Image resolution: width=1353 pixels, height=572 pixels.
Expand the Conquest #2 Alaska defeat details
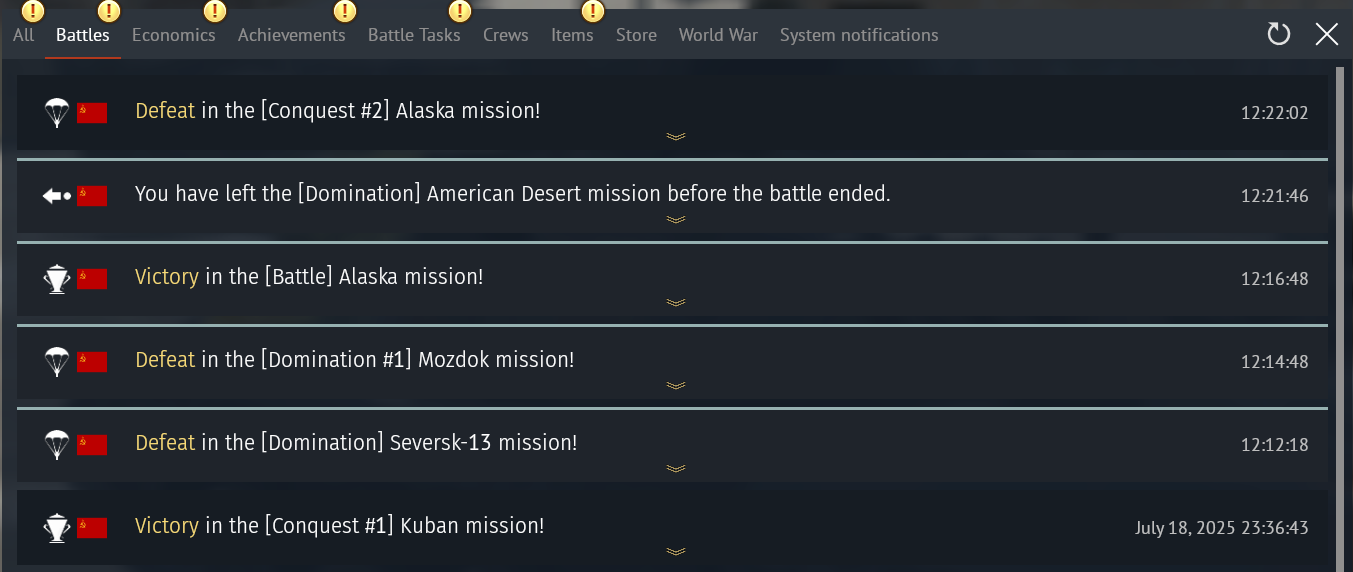pos(676,136)
